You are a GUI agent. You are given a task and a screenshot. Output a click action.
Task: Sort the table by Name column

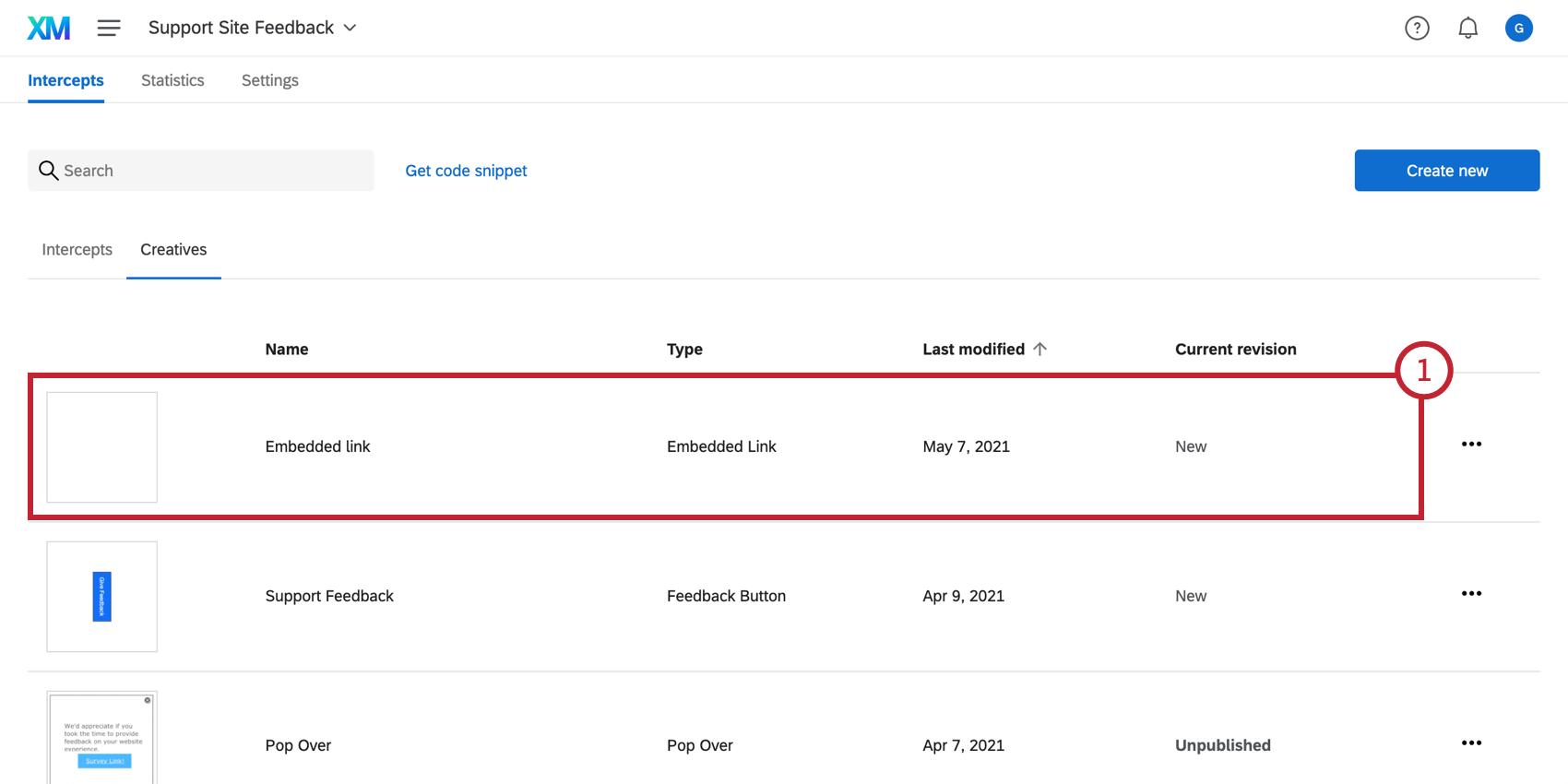click(287, 350)
